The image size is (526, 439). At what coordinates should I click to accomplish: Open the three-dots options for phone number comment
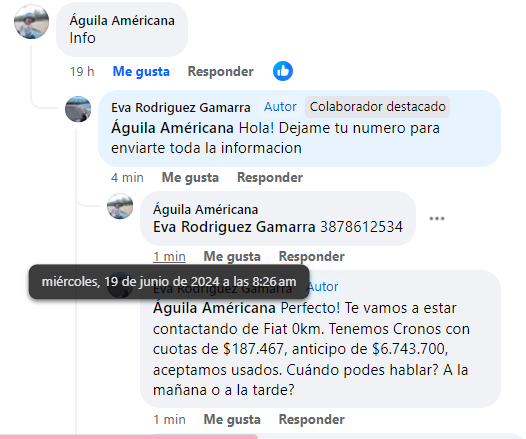[437, 218]
